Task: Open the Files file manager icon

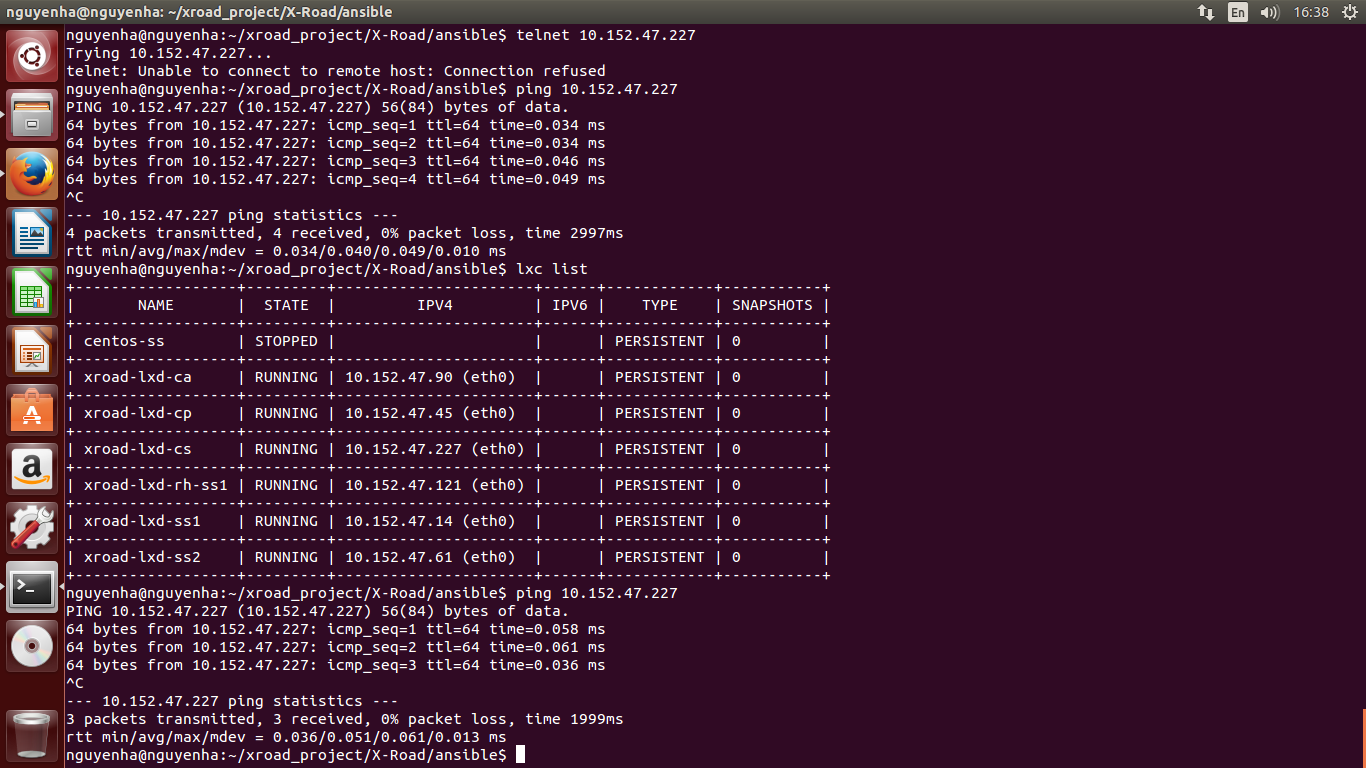Action: [31, 115]
